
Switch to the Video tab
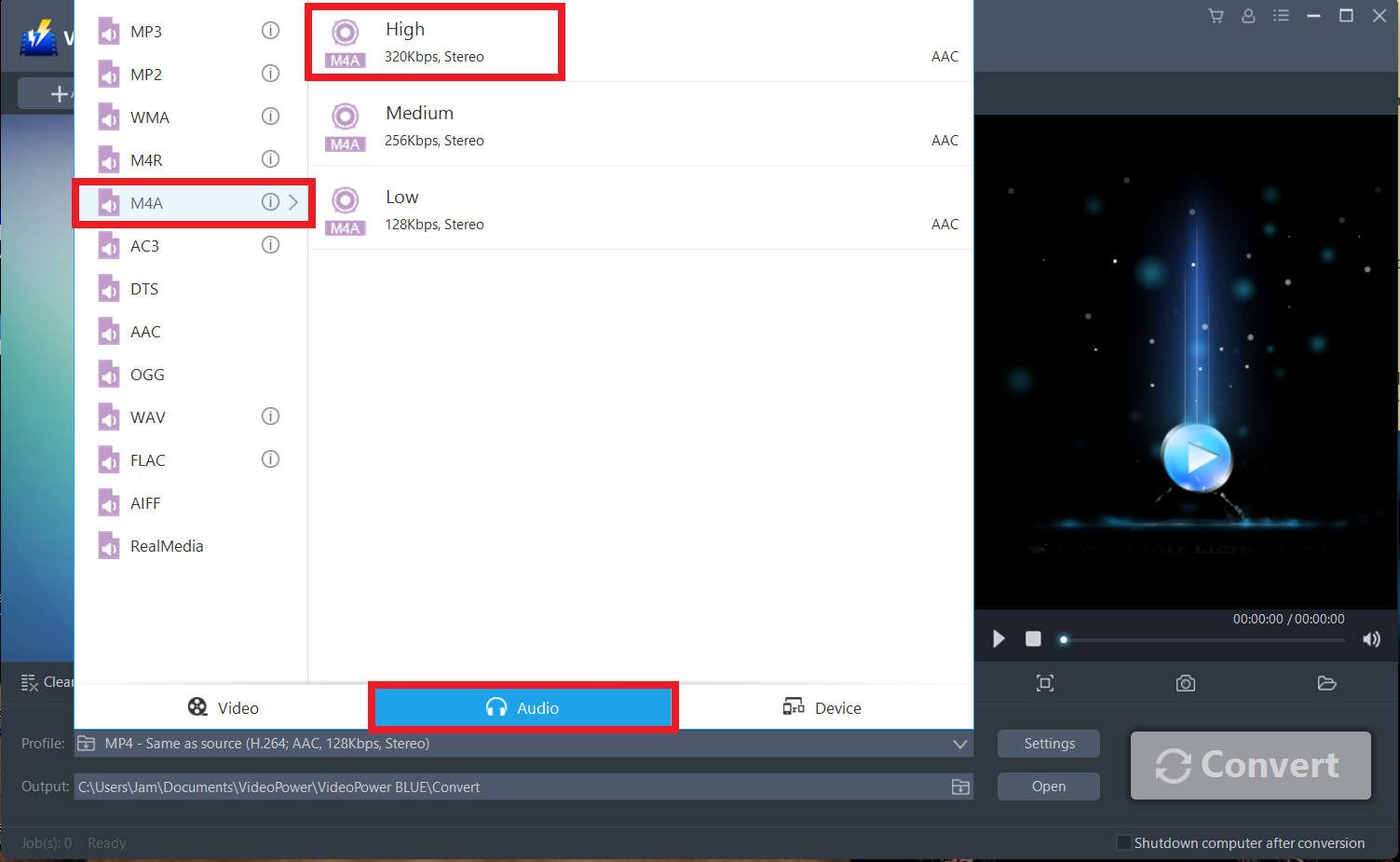224,708
